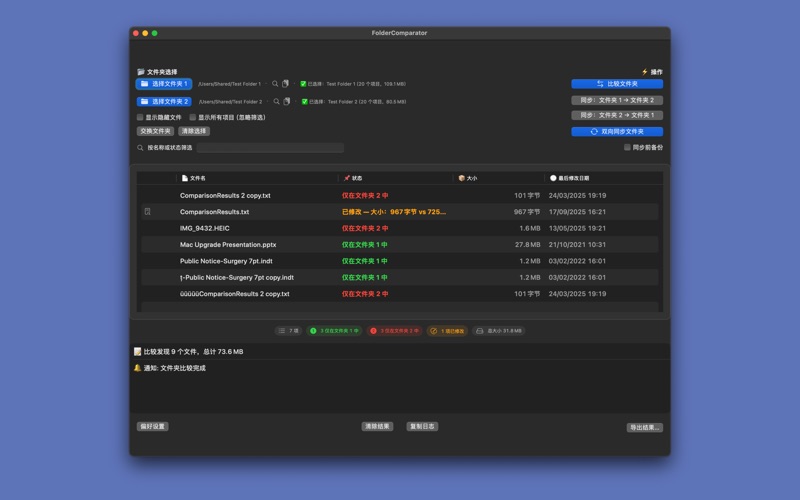Select the ComparisonResults 2 copy.txt first row
The image size is (800, 500).
(x=400, y=195)
